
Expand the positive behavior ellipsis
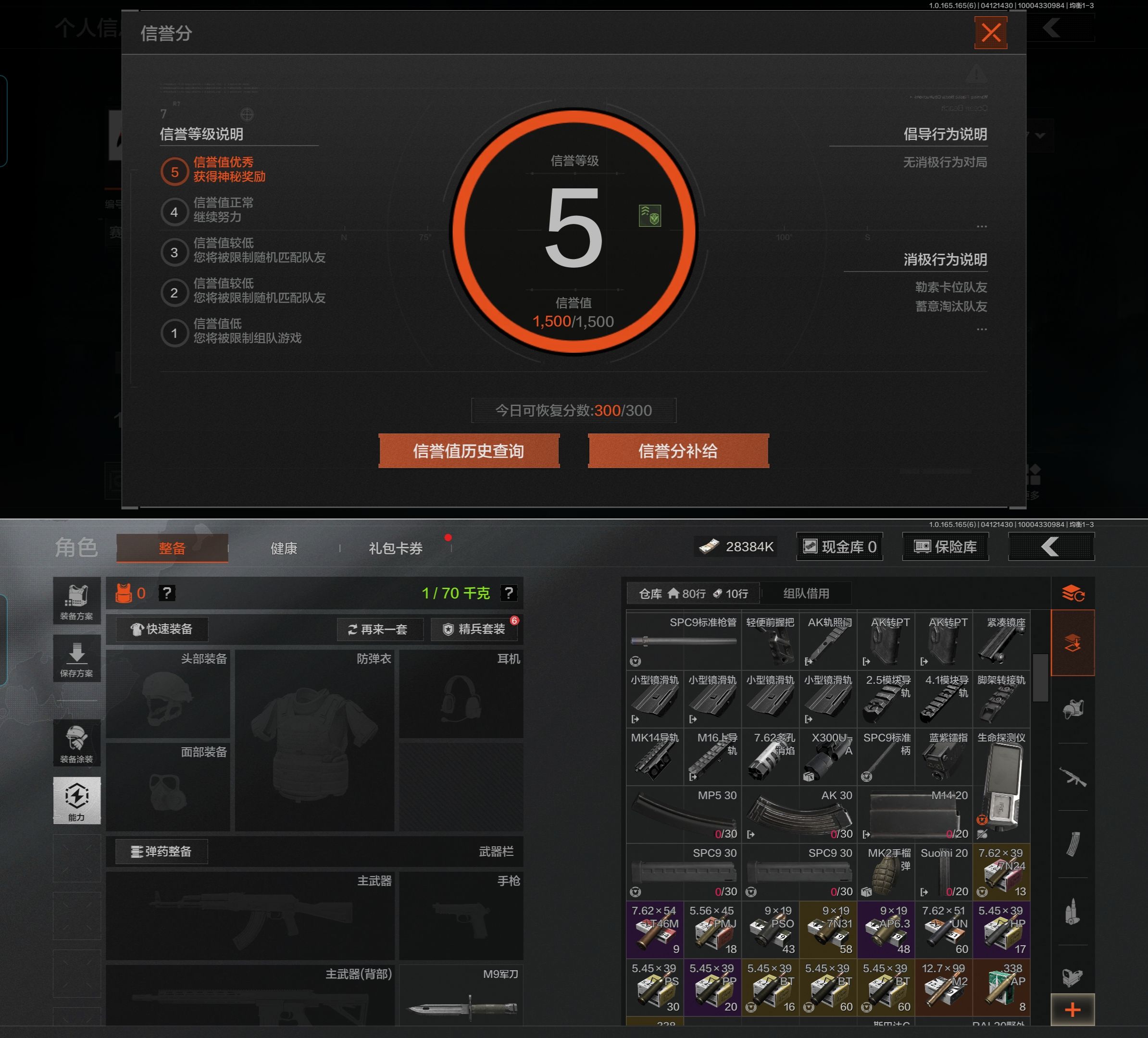[981, 226]
